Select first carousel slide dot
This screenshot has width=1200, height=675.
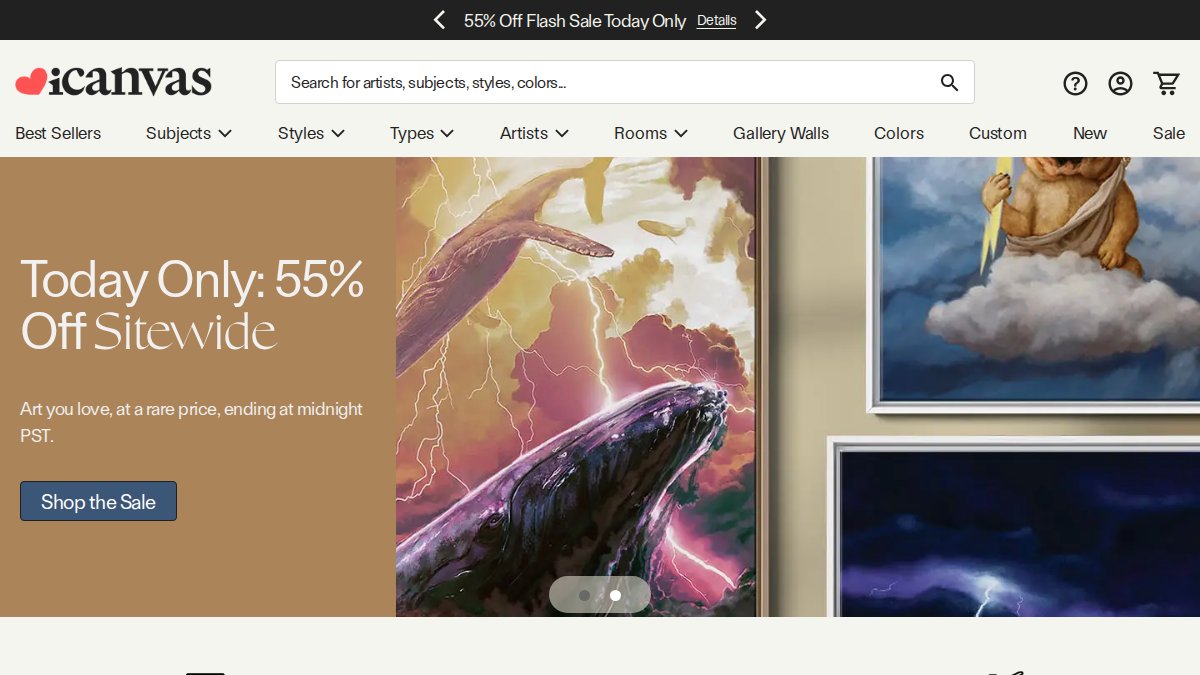click(584, 595)
